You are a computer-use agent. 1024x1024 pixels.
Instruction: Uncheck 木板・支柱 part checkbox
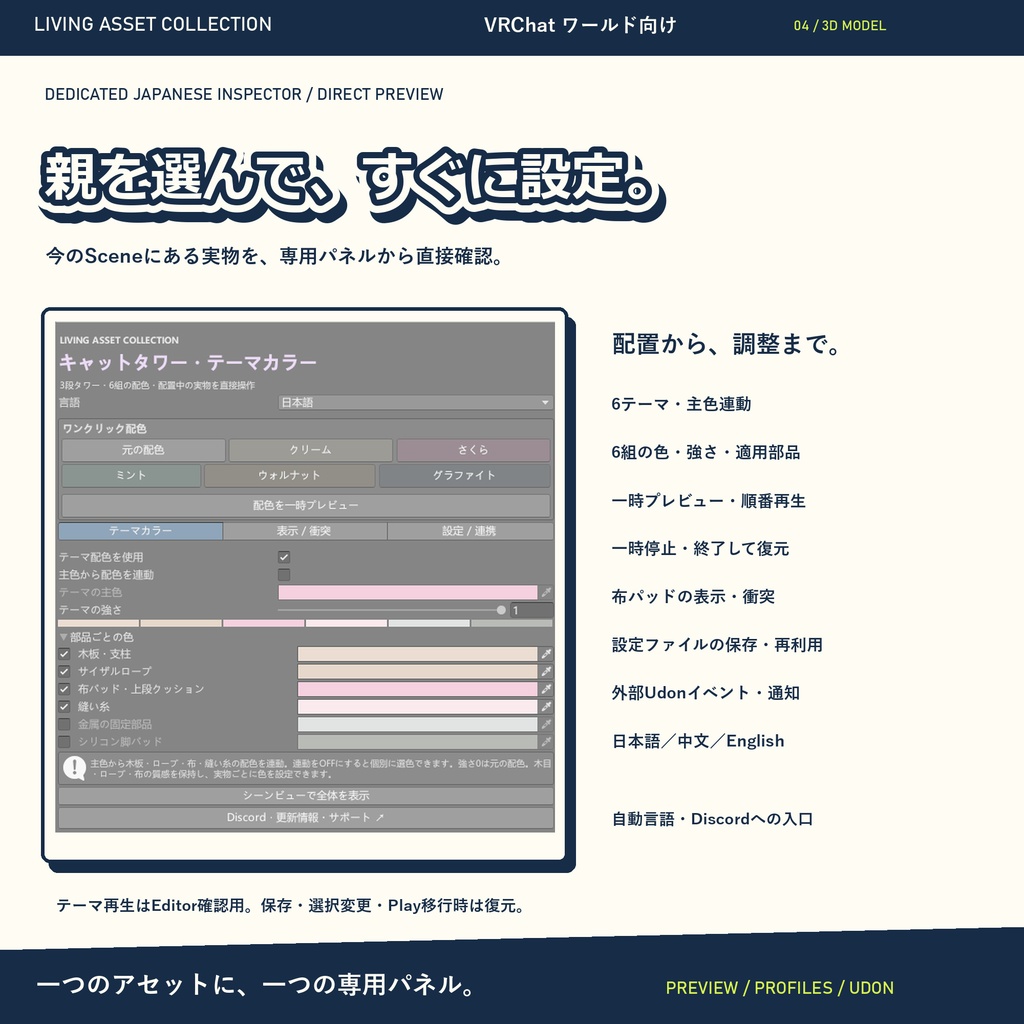[64, 654]
